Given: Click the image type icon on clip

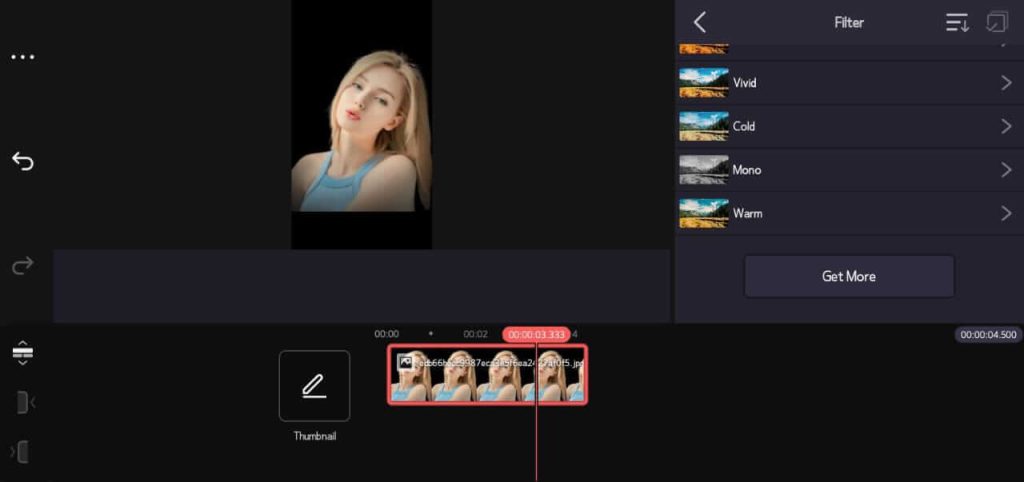Looking at the screenshot, I should tap(406, 362).
